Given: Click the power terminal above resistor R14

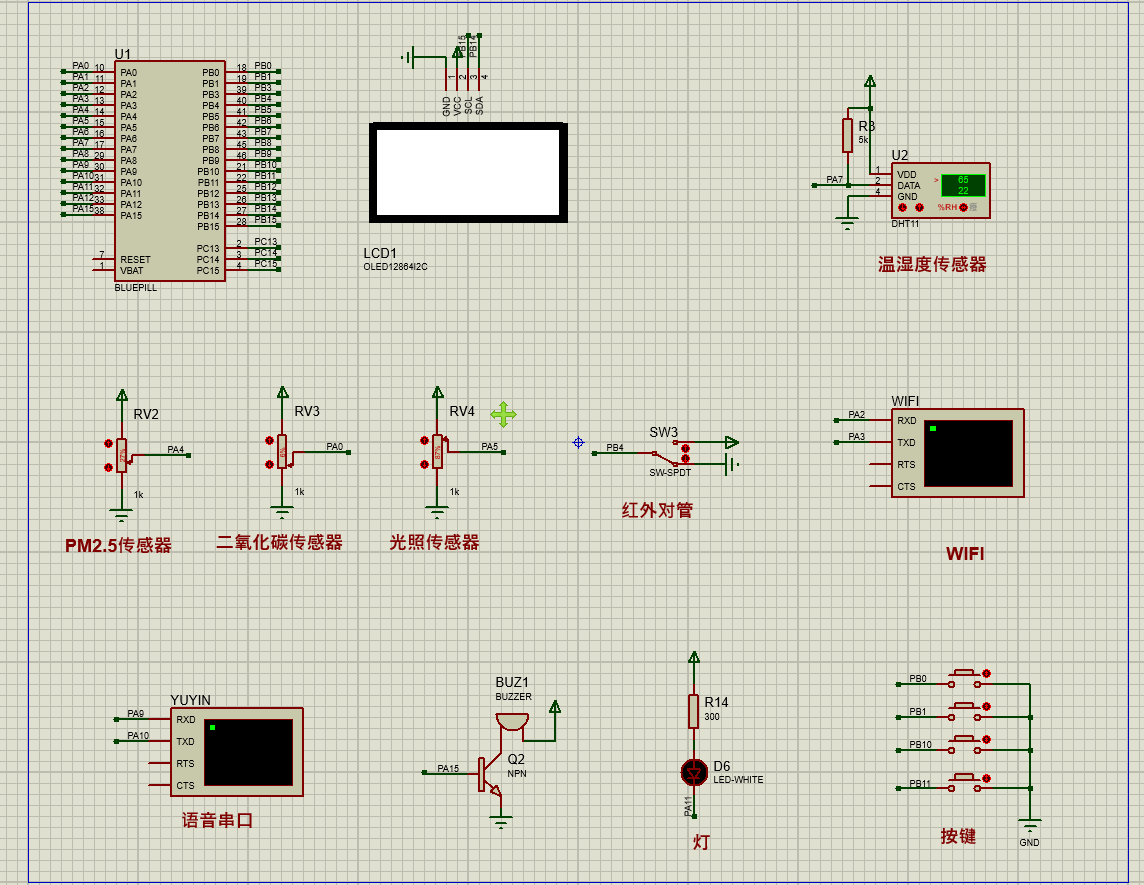Looking at the screenshot, I should tap(694, 658).
